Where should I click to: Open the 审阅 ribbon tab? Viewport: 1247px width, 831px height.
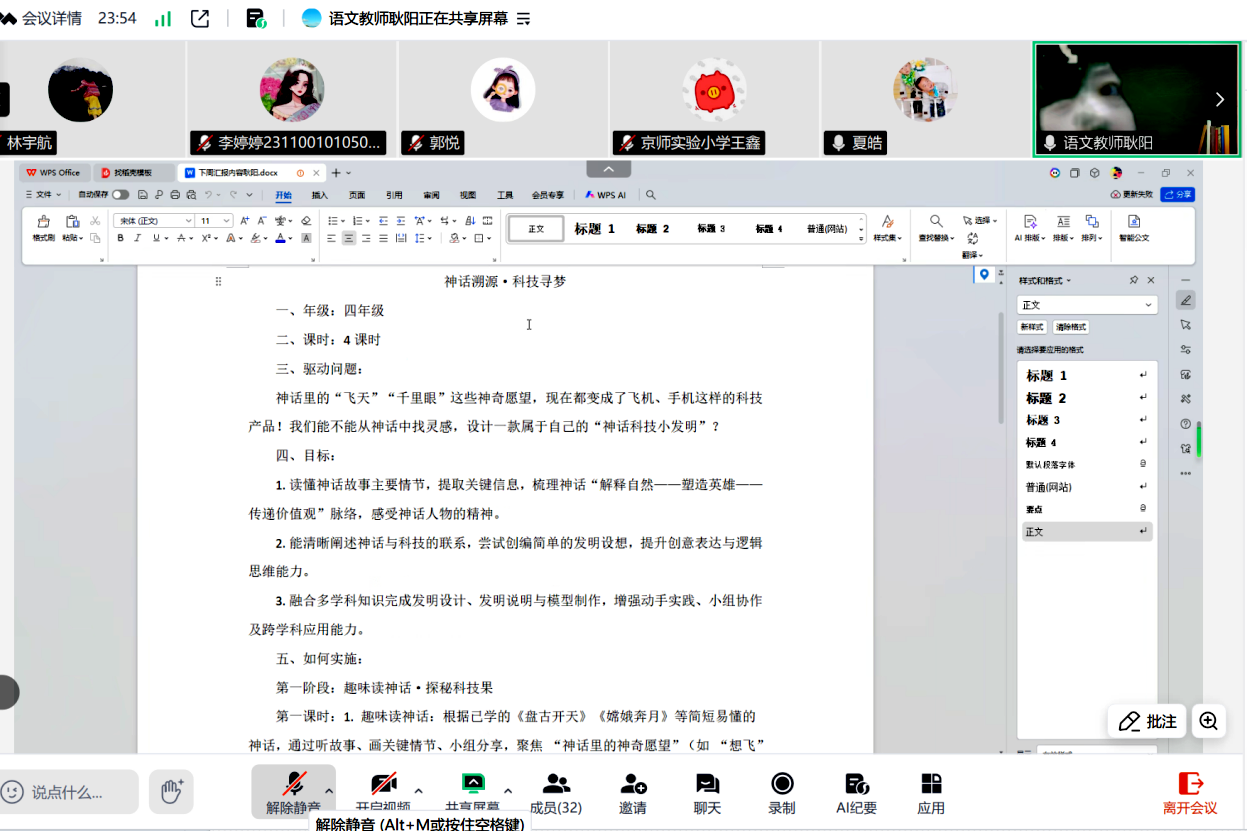click(430, 195)
